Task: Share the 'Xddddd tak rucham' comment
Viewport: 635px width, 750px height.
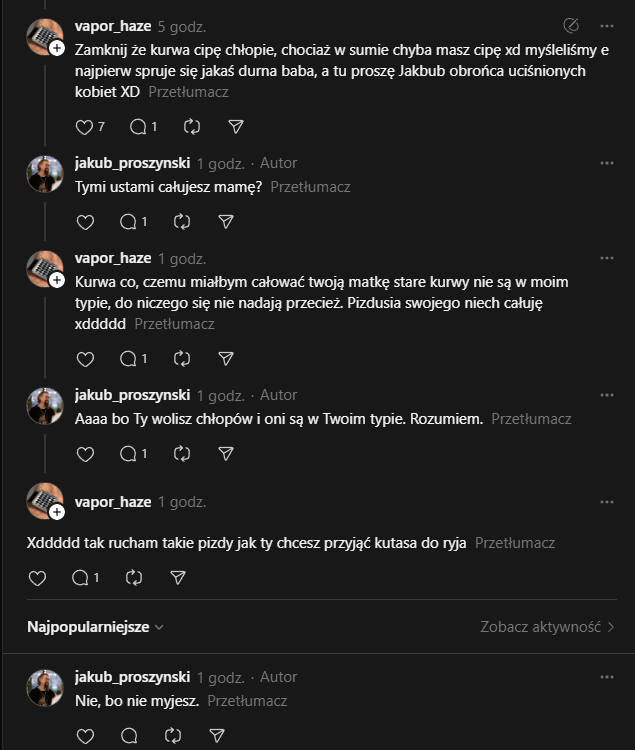Action: coord(178,578)
